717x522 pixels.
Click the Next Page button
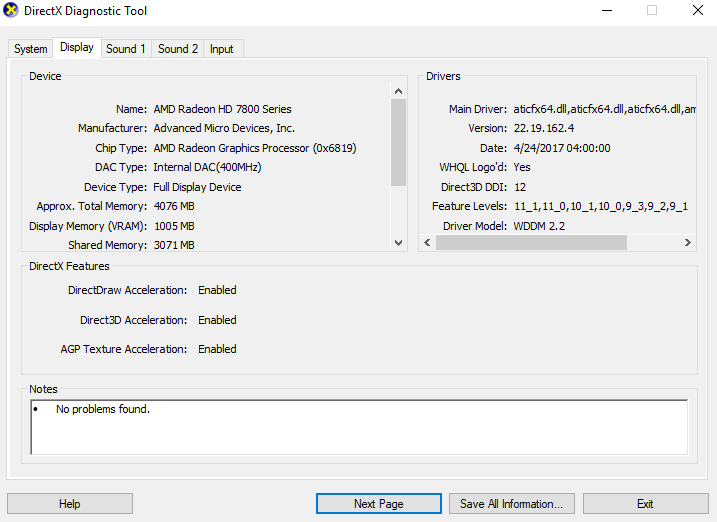(379, 504)
